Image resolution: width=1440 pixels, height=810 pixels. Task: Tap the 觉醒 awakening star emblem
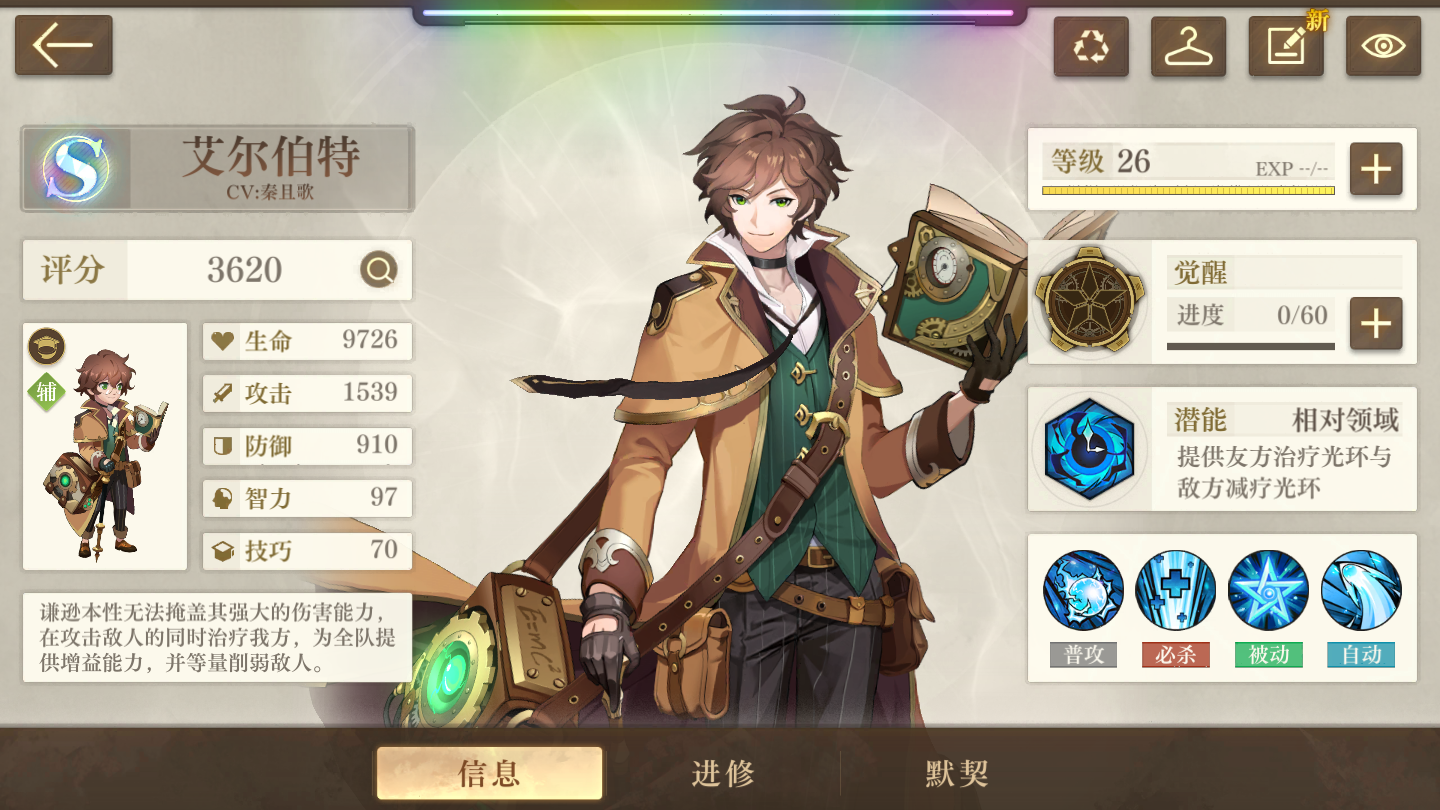1089,301
